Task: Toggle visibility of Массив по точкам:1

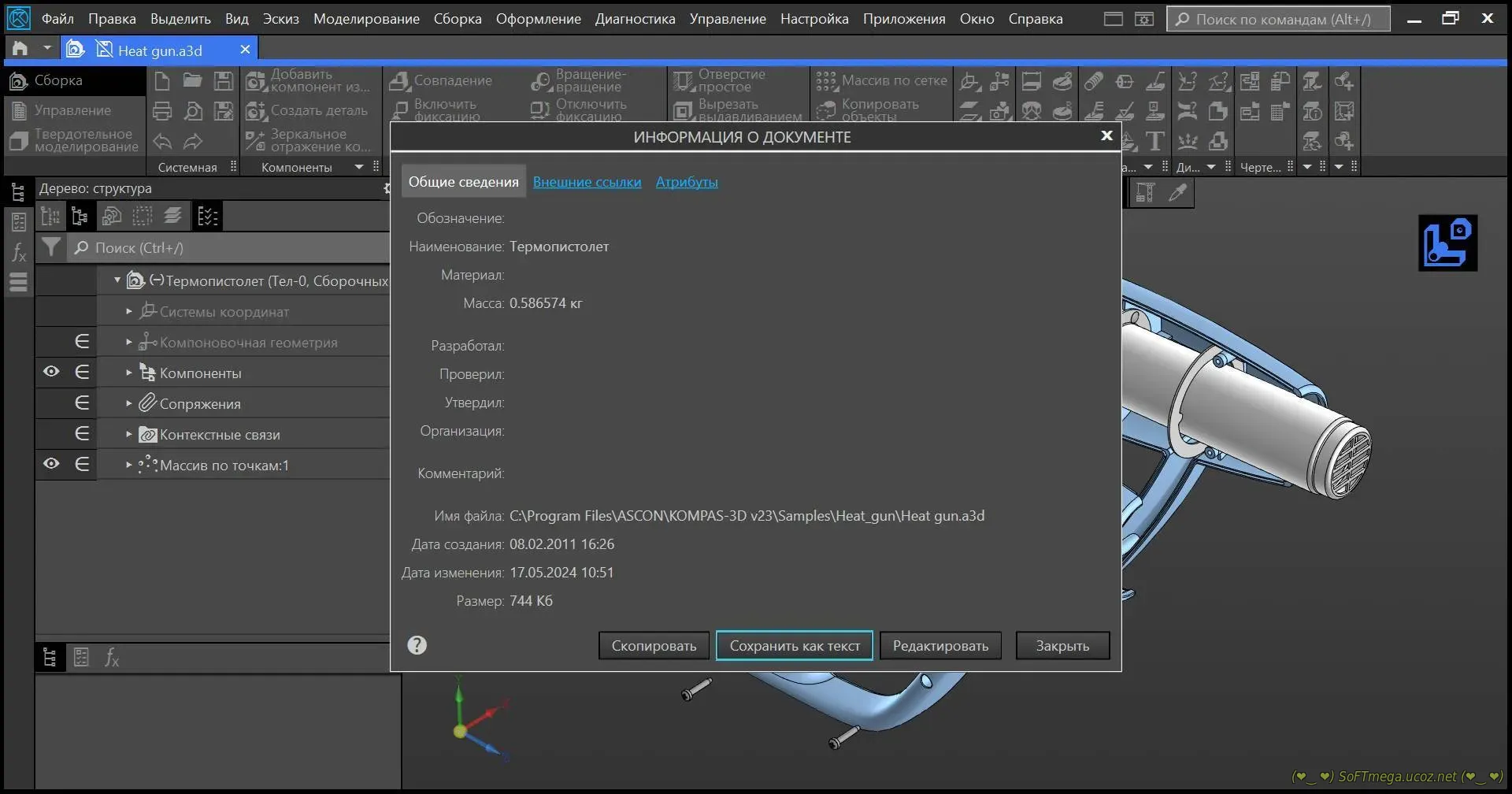Action: coord(51,464)
